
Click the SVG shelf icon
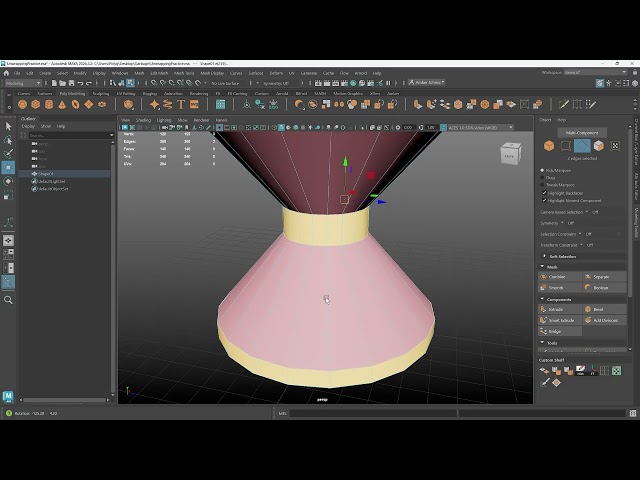click(194, 104)
